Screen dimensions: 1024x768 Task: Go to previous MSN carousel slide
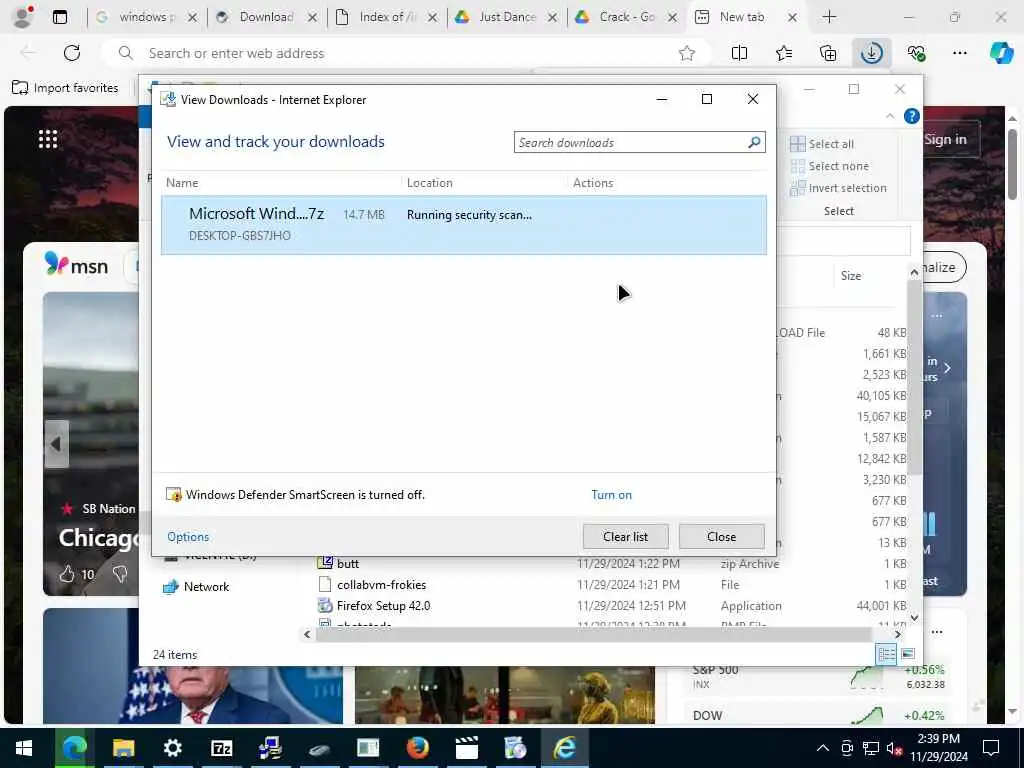point(56,444)
